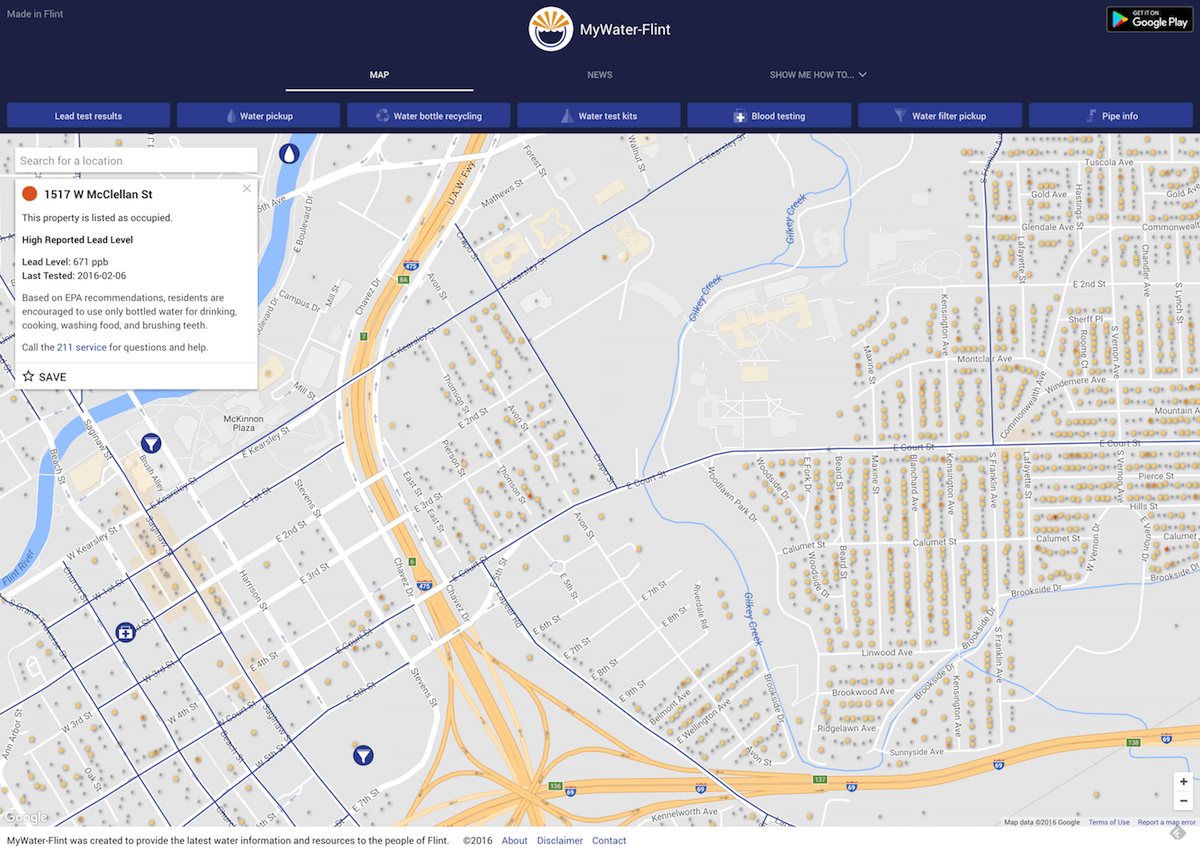Click the I-69 shield near Kennelworth Ave
This screenshot has width=1200, height=857.
click(x=700, y=788)
